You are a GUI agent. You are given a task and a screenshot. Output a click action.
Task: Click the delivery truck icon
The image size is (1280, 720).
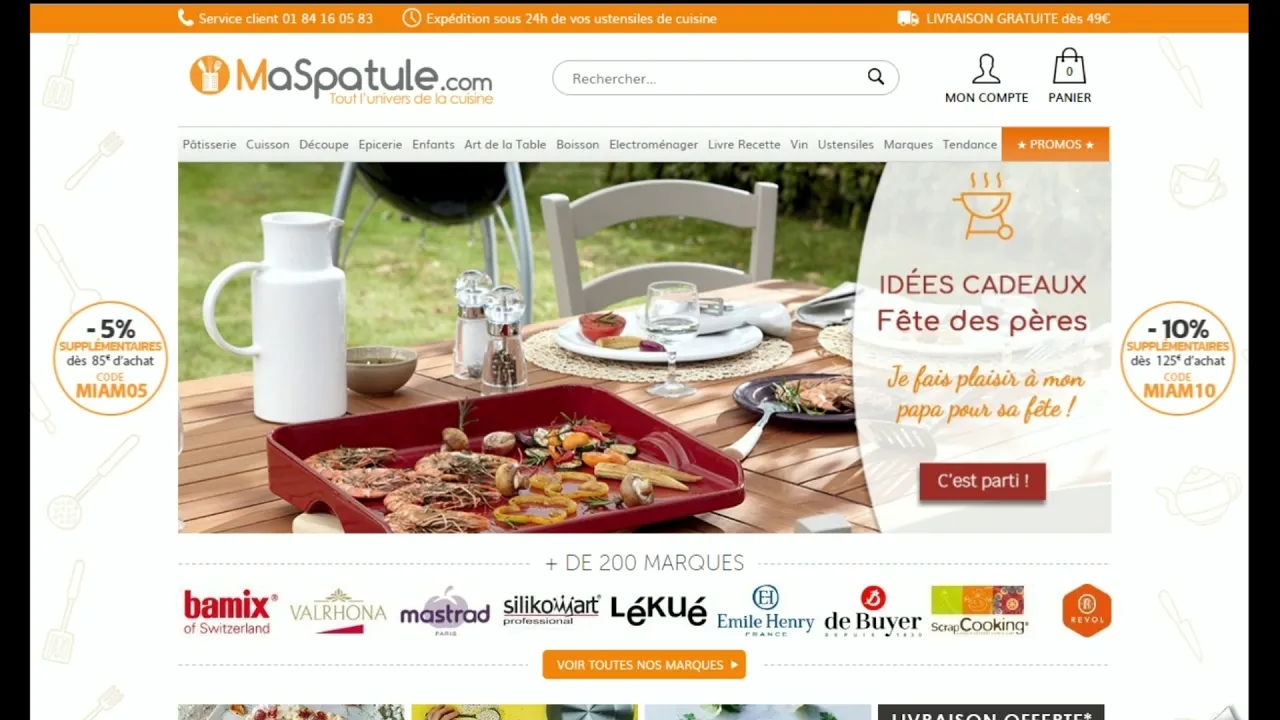pos(908,18)
